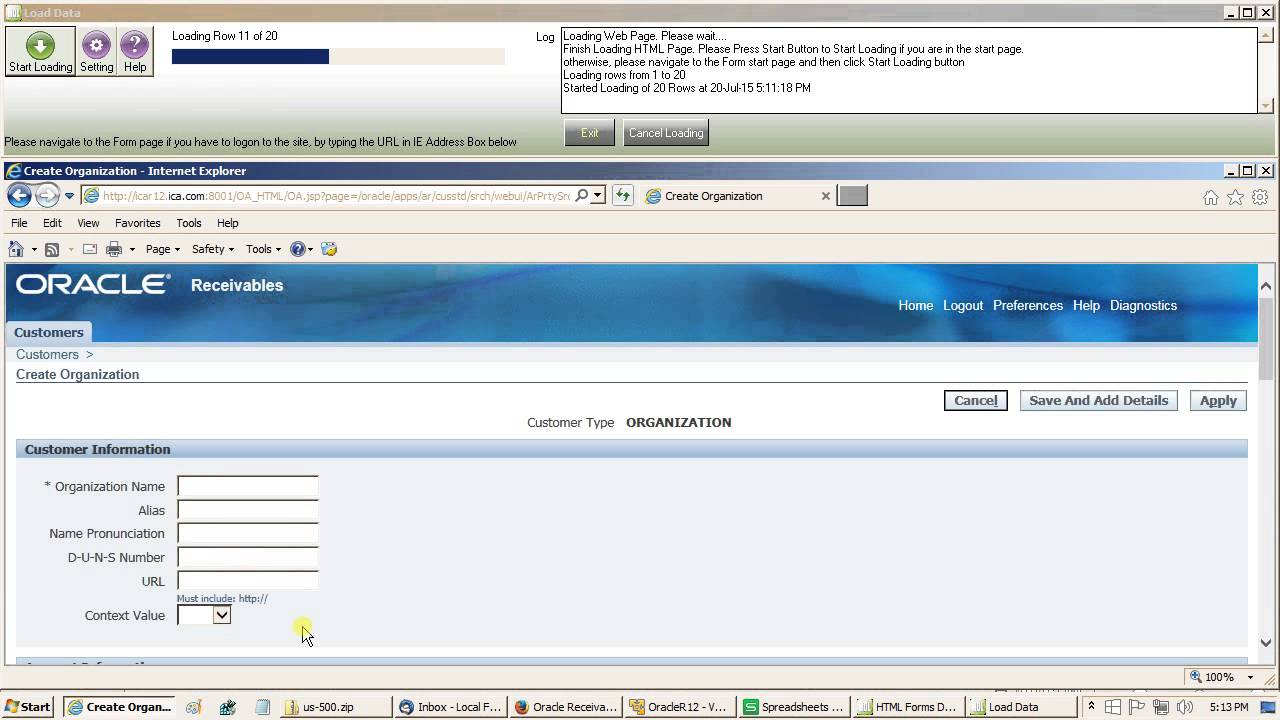Screen dimensions: 1280x720
Task: Open the Setting gear button
Action: (x=96, y=51)
